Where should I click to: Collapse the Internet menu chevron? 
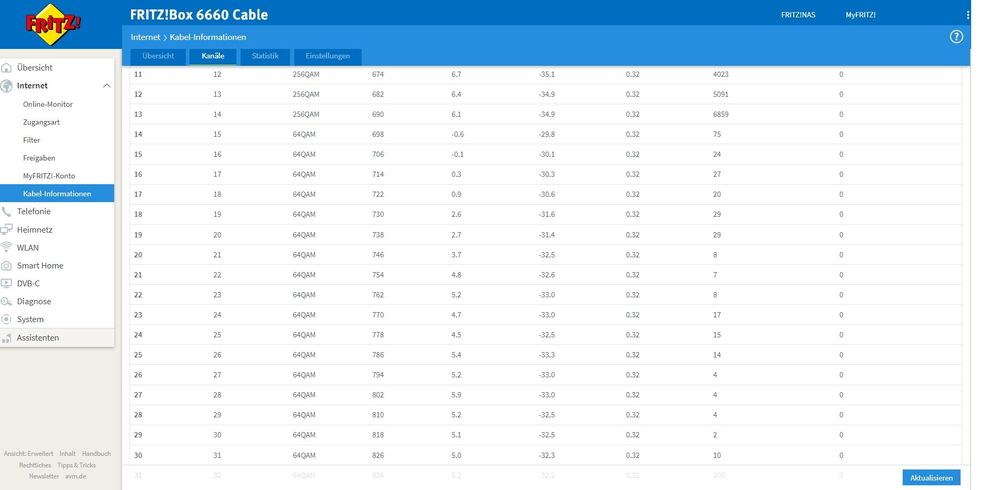point(106,85)
